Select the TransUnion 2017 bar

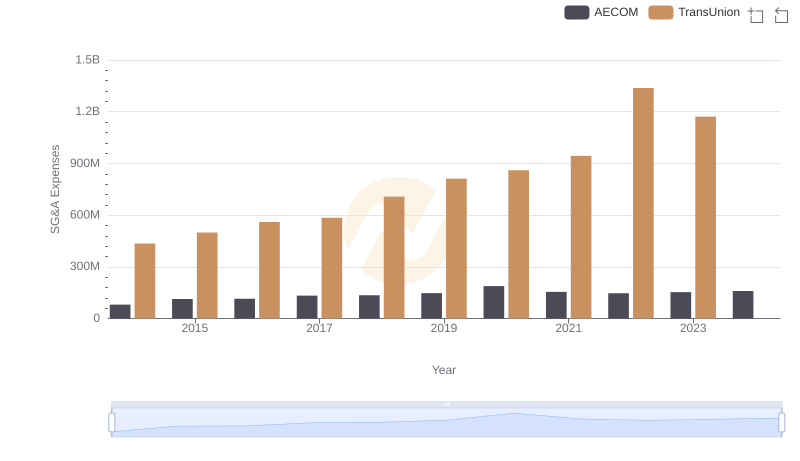coord(332,268)
